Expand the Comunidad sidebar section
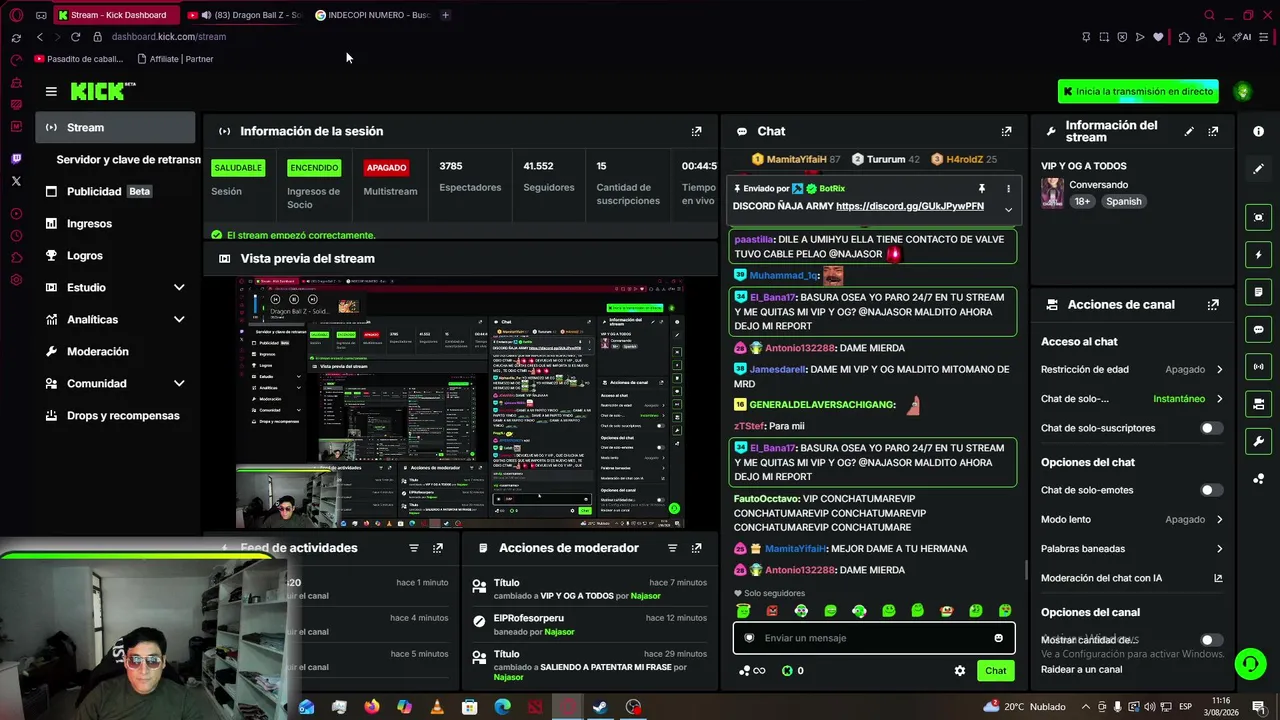The image size is (1280, 720). (179, 384)
